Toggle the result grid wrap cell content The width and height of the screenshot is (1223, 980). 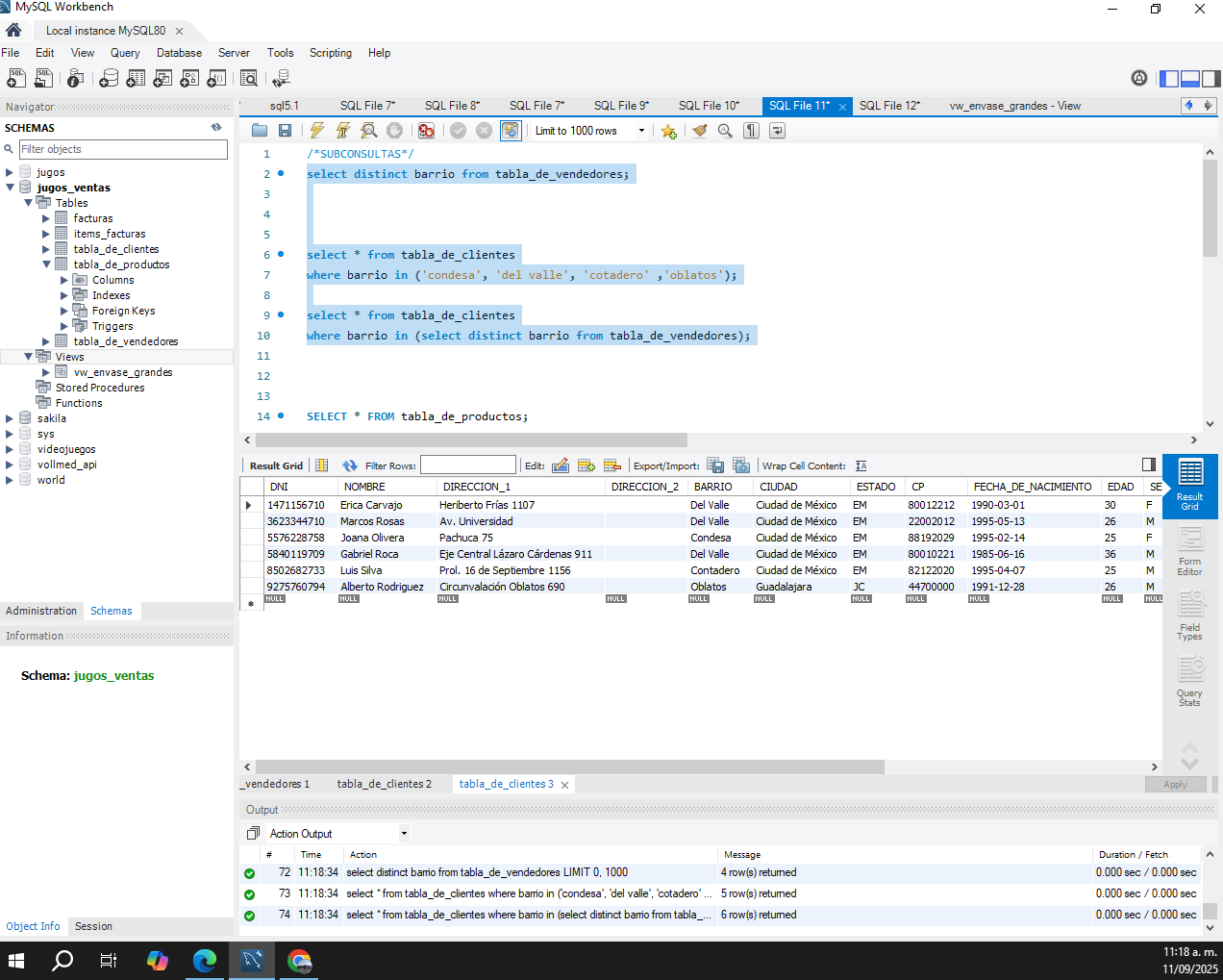click(861, 465)
